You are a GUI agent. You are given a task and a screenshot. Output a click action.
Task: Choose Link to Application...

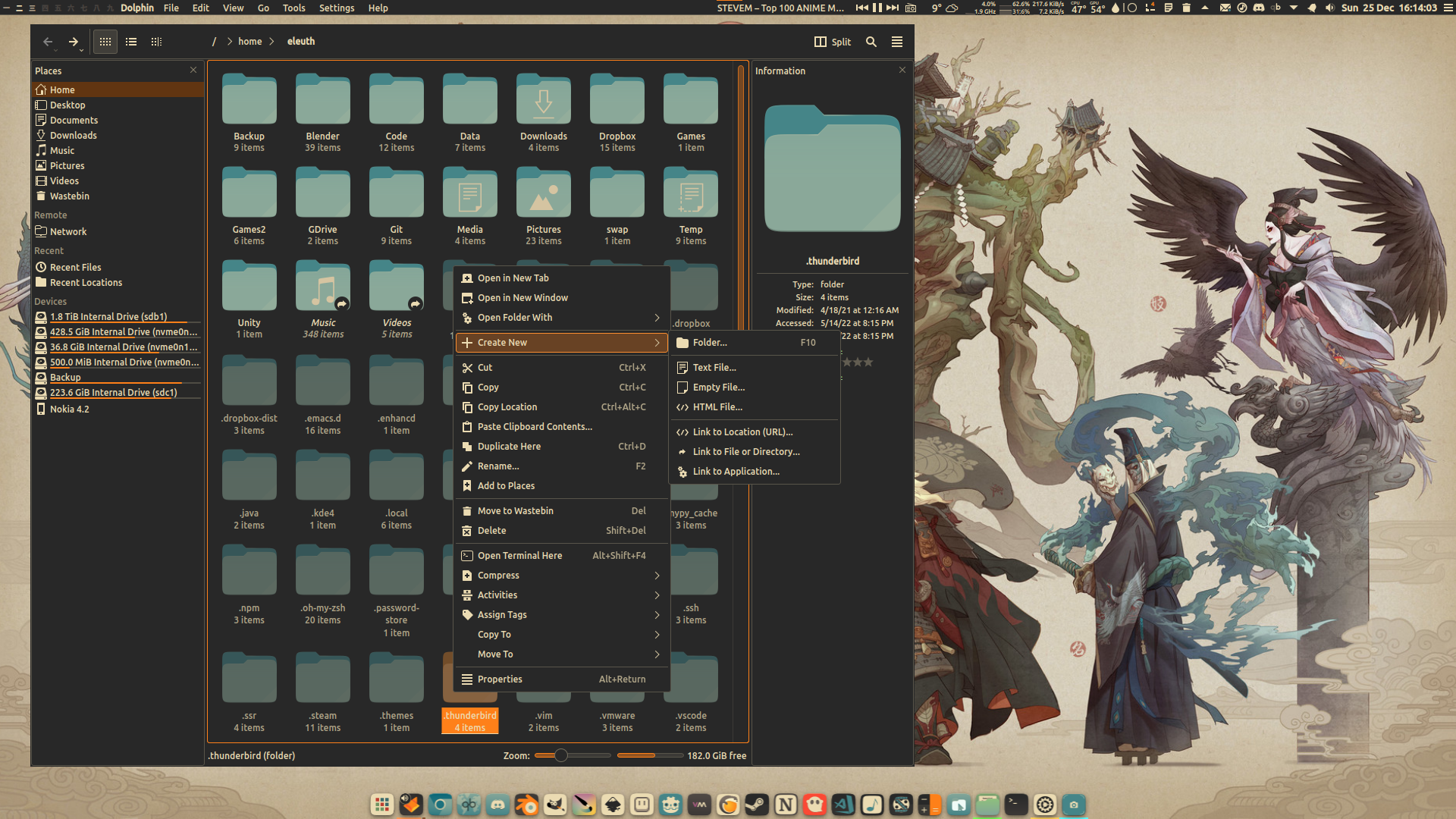click(755, 472)
